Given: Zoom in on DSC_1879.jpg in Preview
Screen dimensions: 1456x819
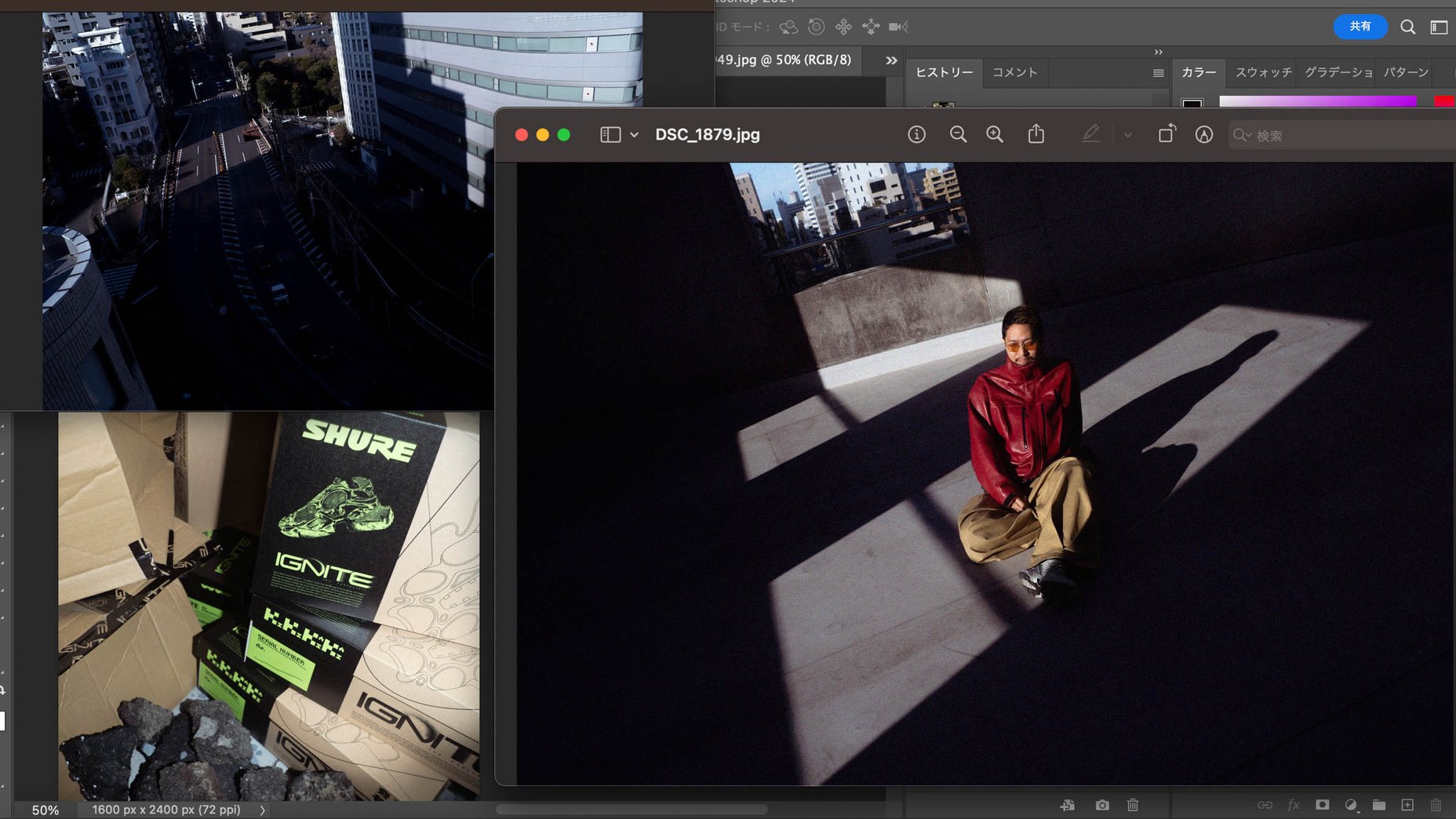Looking at the screenshot, I should click(x=995, y=135).
